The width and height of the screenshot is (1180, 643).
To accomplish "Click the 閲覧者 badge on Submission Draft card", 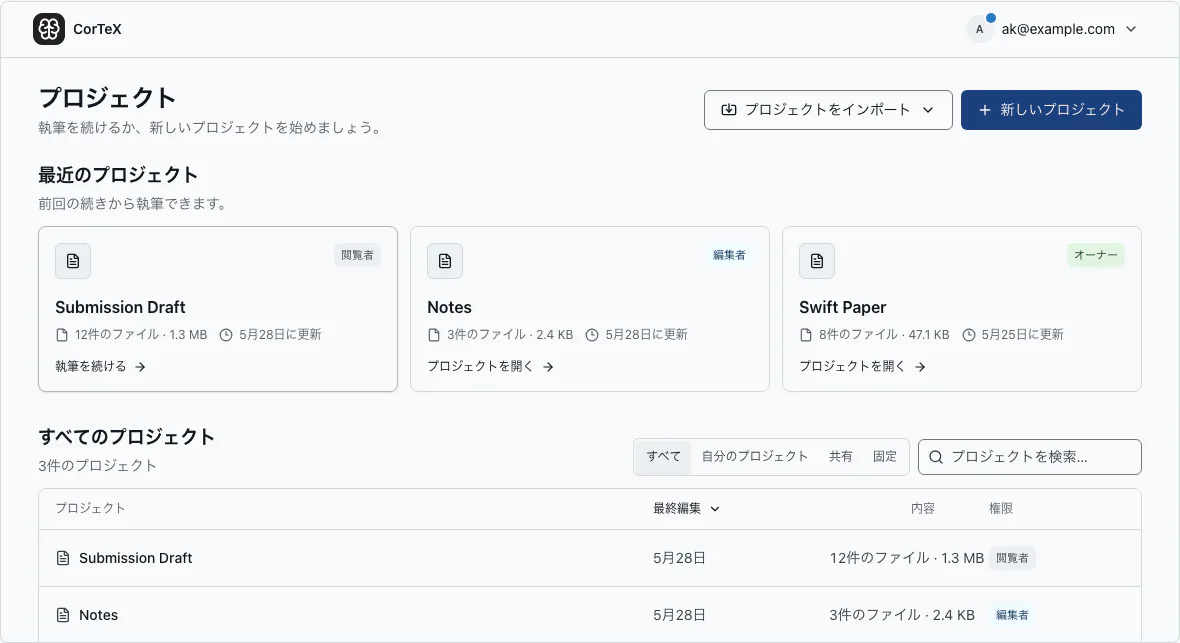I will tap(357, 255).
